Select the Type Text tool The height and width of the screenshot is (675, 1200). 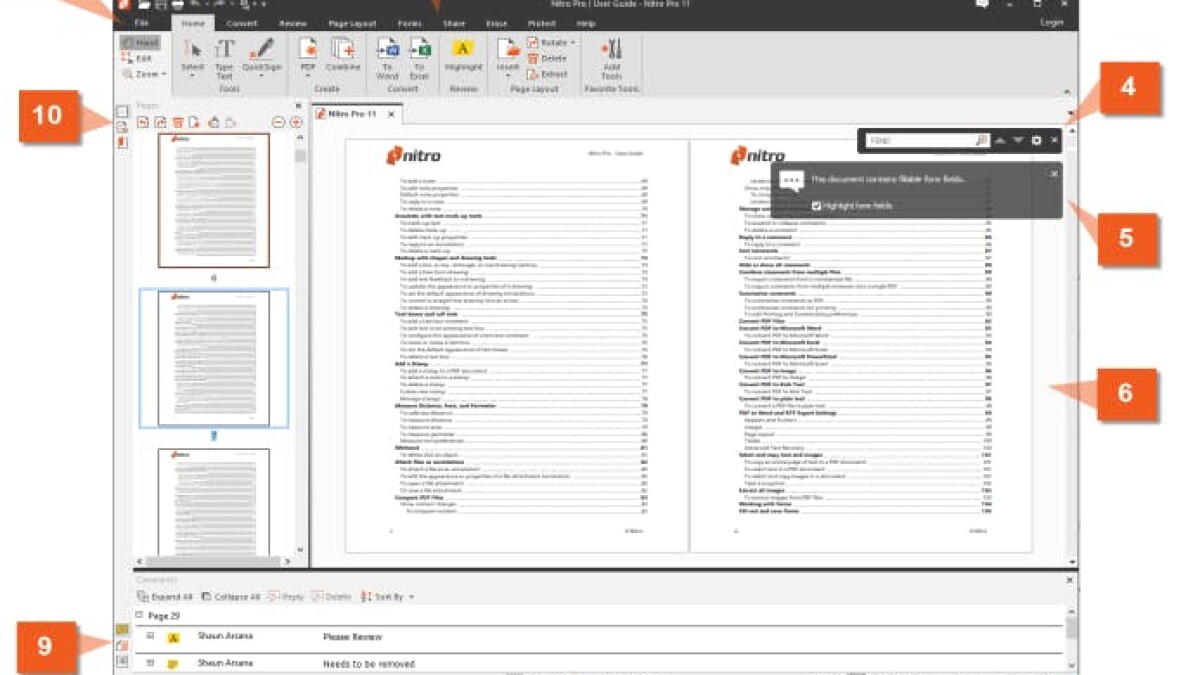point(224,55)
